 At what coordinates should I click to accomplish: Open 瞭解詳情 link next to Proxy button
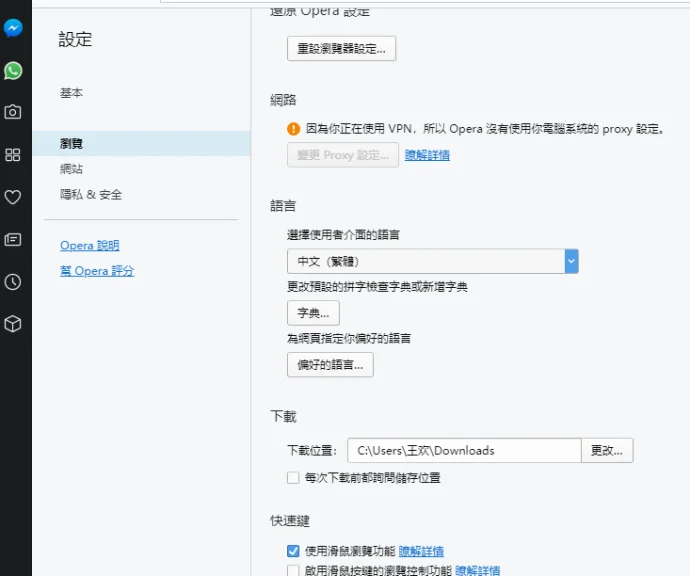(x=427, y=155)
